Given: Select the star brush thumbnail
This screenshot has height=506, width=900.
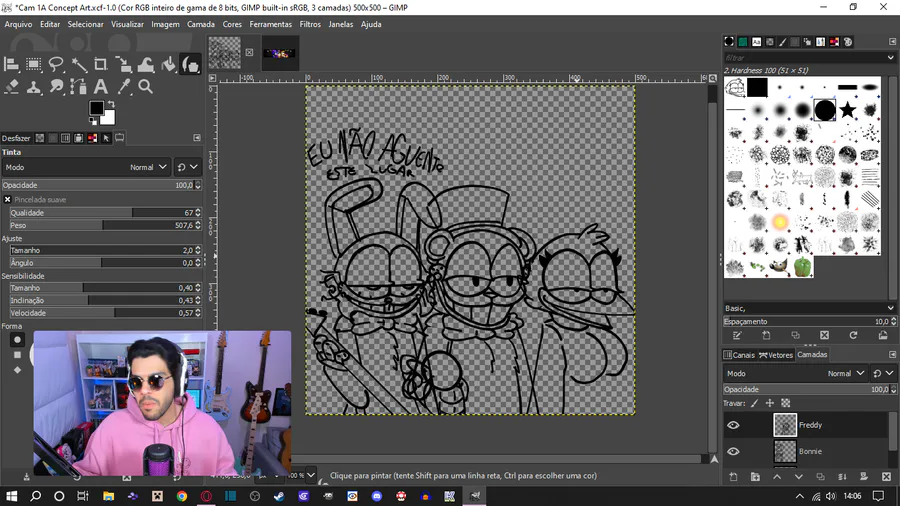Looking at the screenshot, I should (x=847, y=110).
